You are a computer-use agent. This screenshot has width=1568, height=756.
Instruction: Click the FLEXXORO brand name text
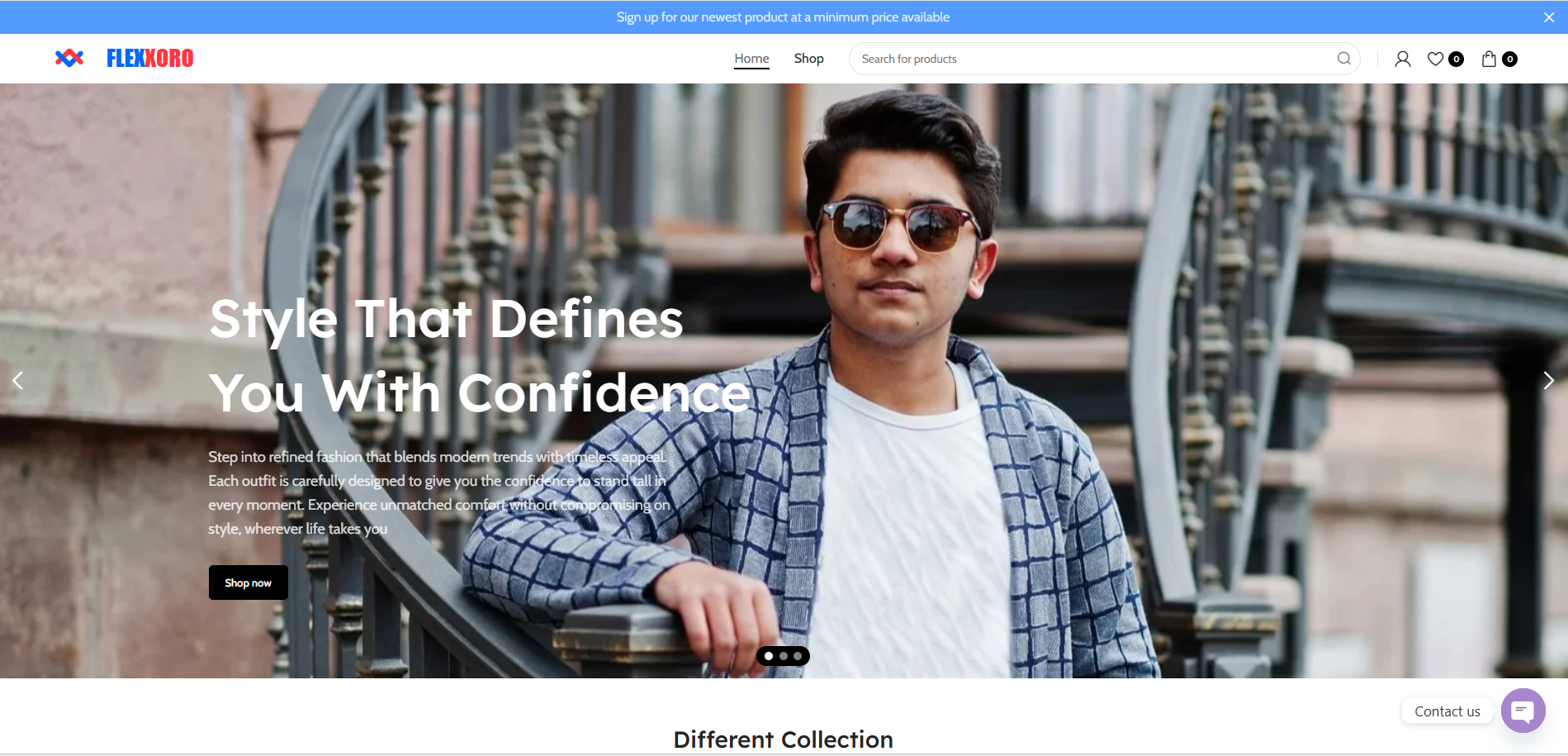(x=149, y=59)
